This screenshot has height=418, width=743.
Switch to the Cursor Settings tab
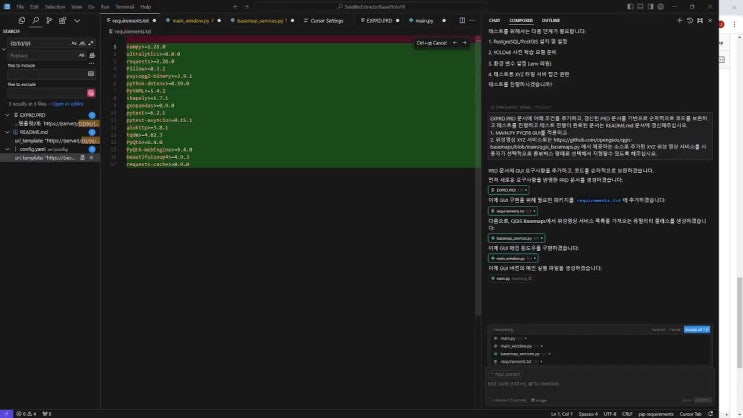(326, 21)
